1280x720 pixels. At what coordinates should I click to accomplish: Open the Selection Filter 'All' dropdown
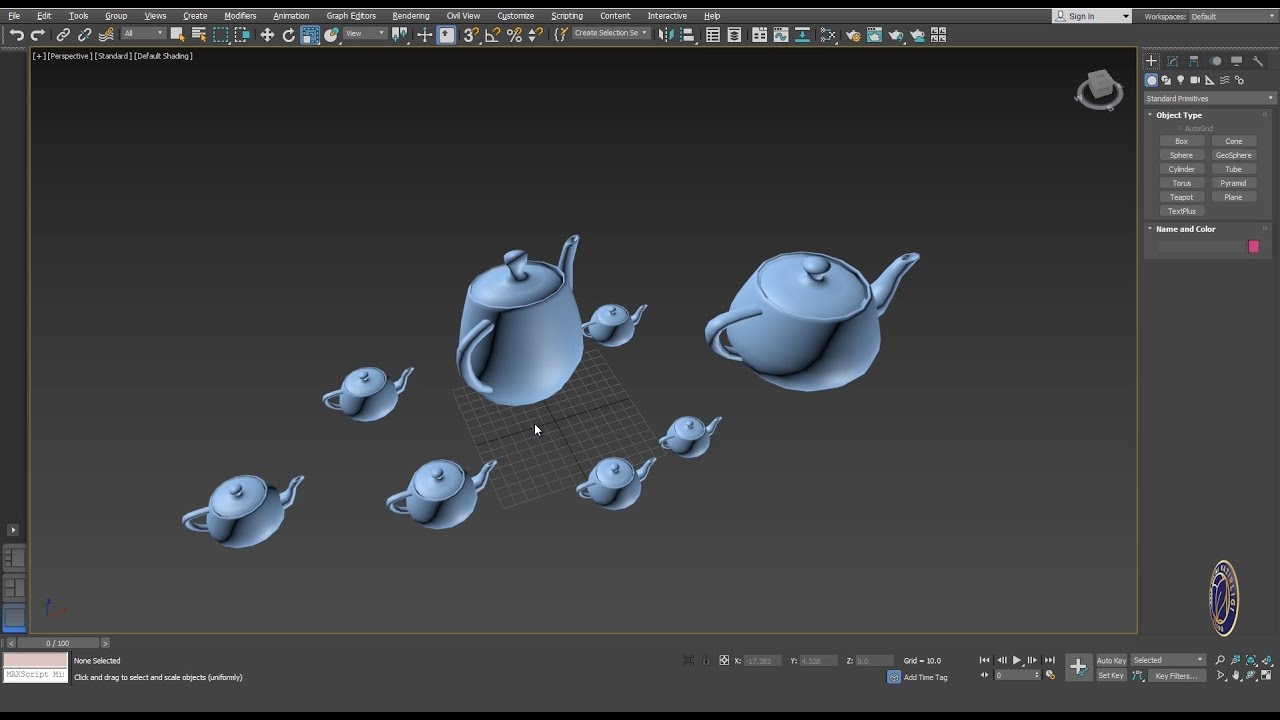[143, 34]
